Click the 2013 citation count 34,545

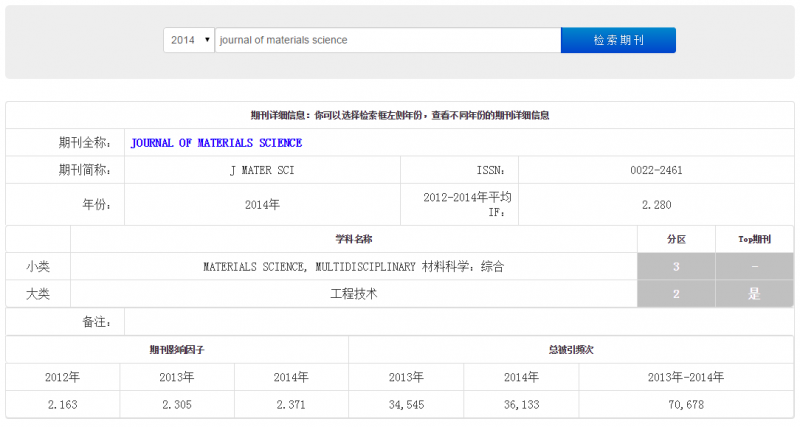point(406,405)
